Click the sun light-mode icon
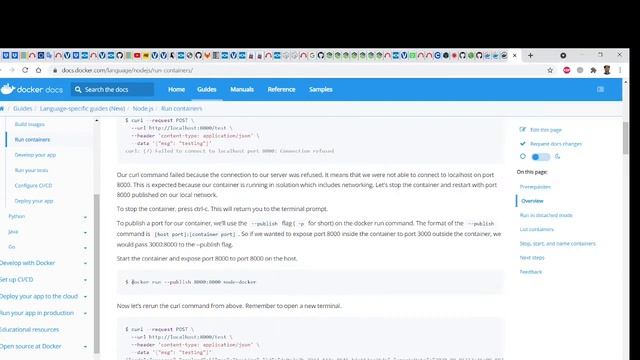Image resolution: width=640 pixels, height=360 pixels. [x=523, y=156]
